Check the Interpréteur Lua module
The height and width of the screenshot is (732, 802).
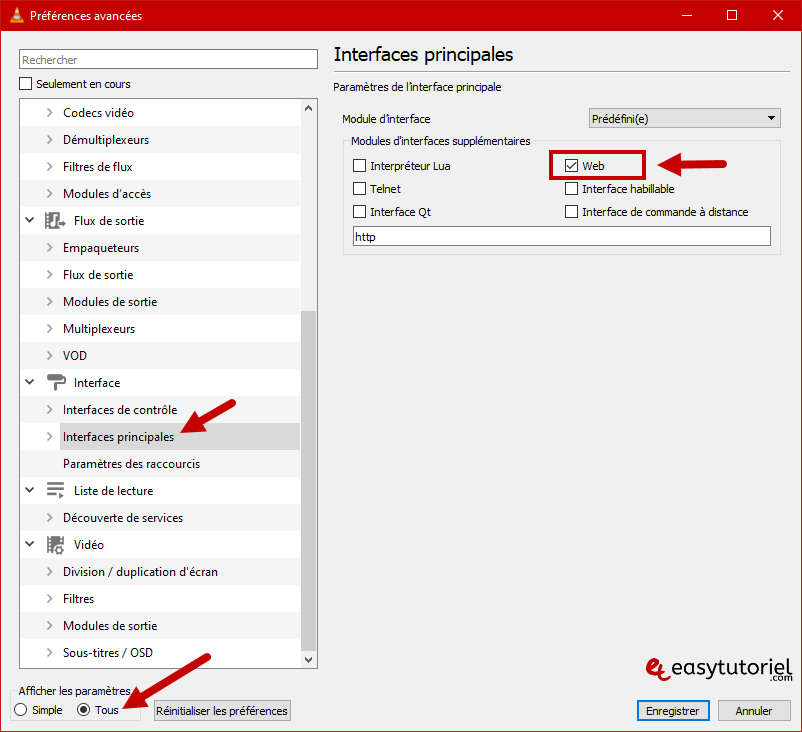click(x=360, y=166)
